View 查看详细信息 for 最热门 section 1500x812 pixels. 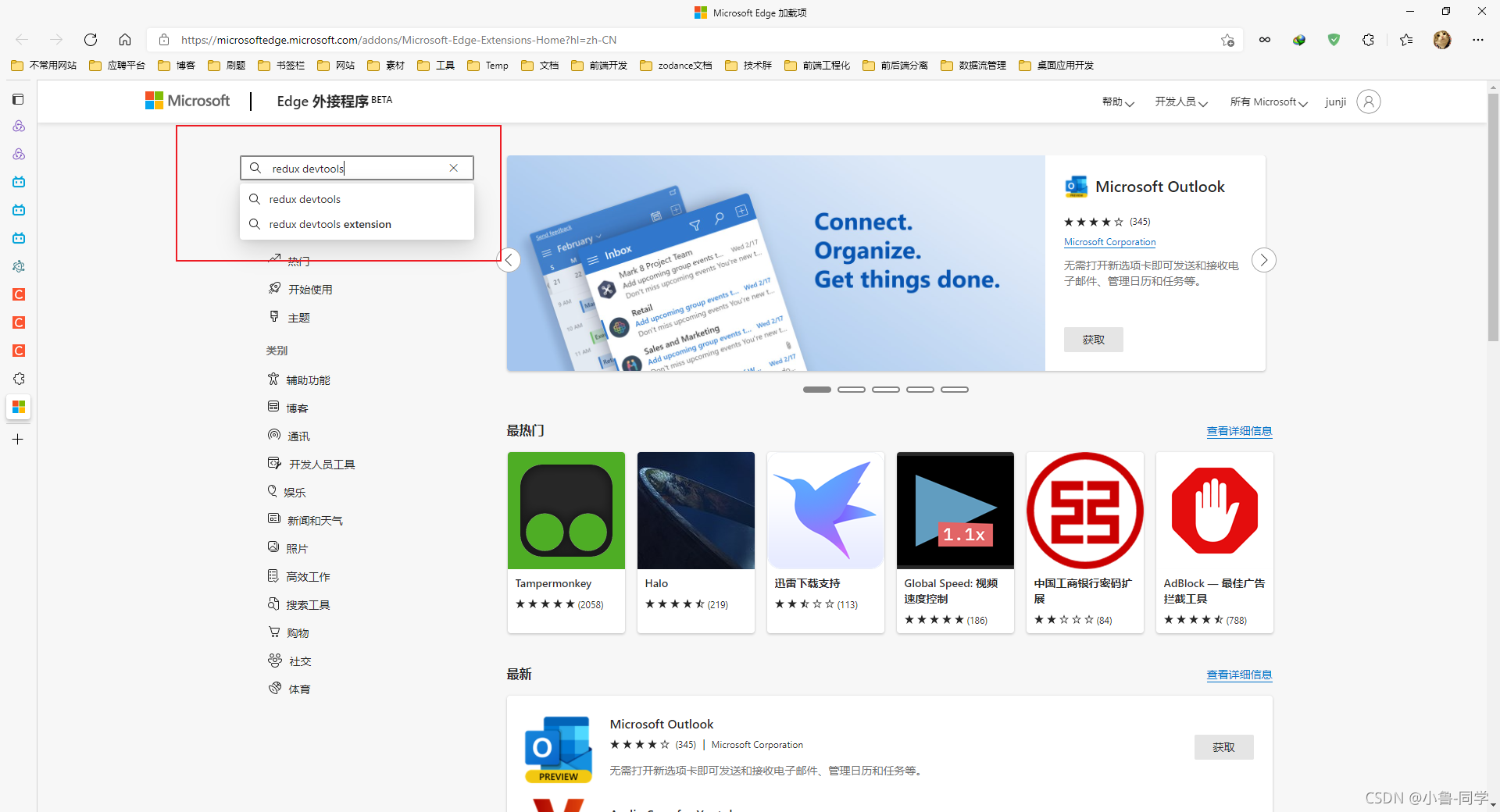(x=1239, y=431)
